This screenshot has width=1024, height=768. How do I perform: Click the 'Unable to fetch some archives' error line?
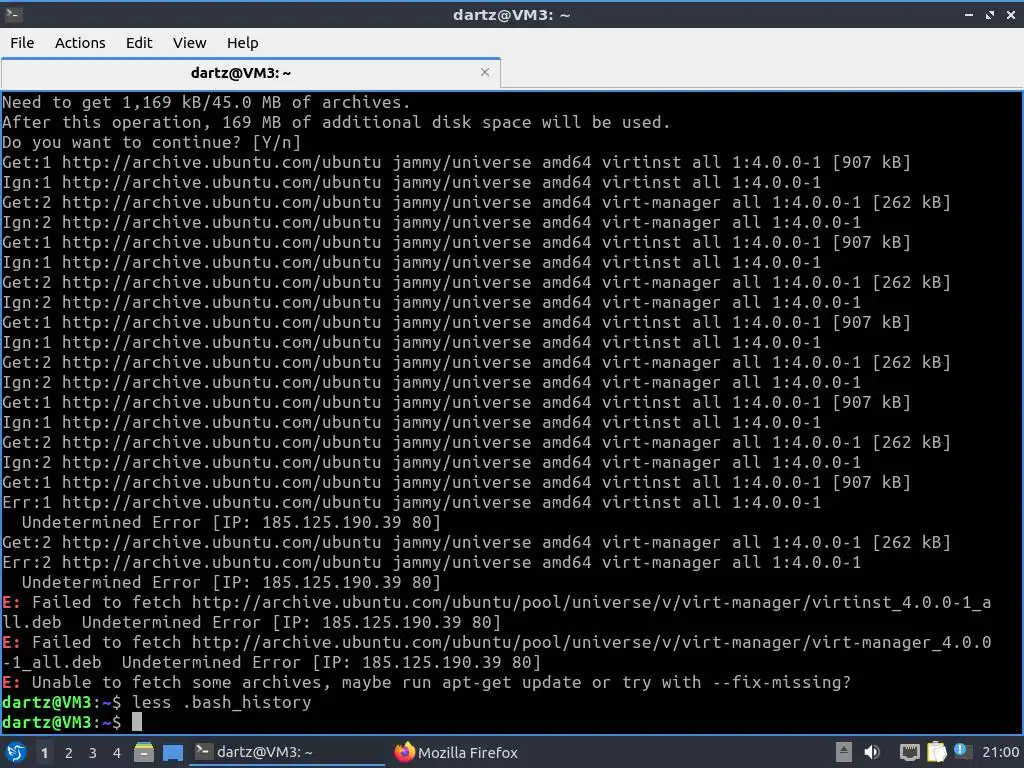427,682
